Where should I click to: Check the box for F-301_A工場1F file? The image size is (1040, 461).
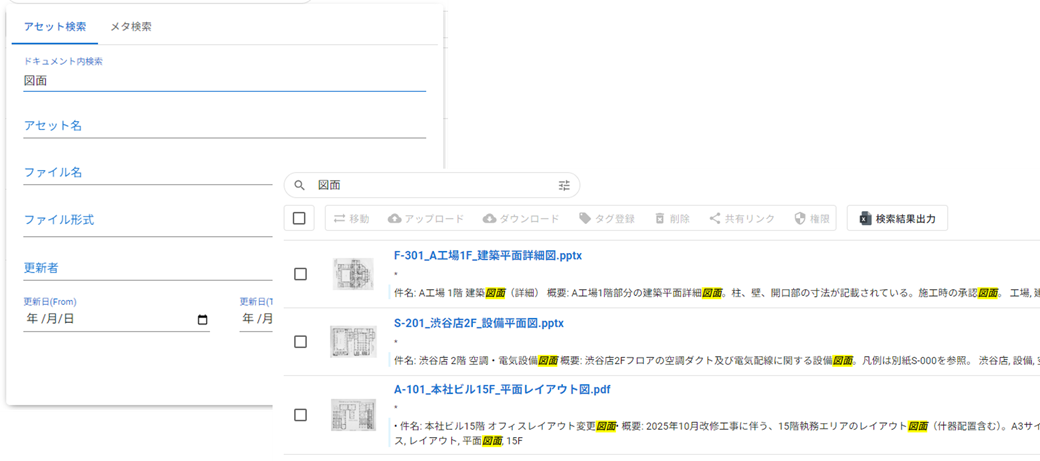tap(300, 274)
